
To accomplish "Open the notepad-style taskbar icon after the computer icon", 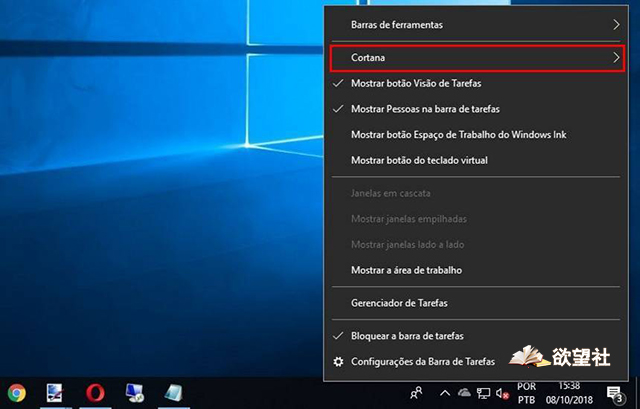I will click(x=173, y=393).
